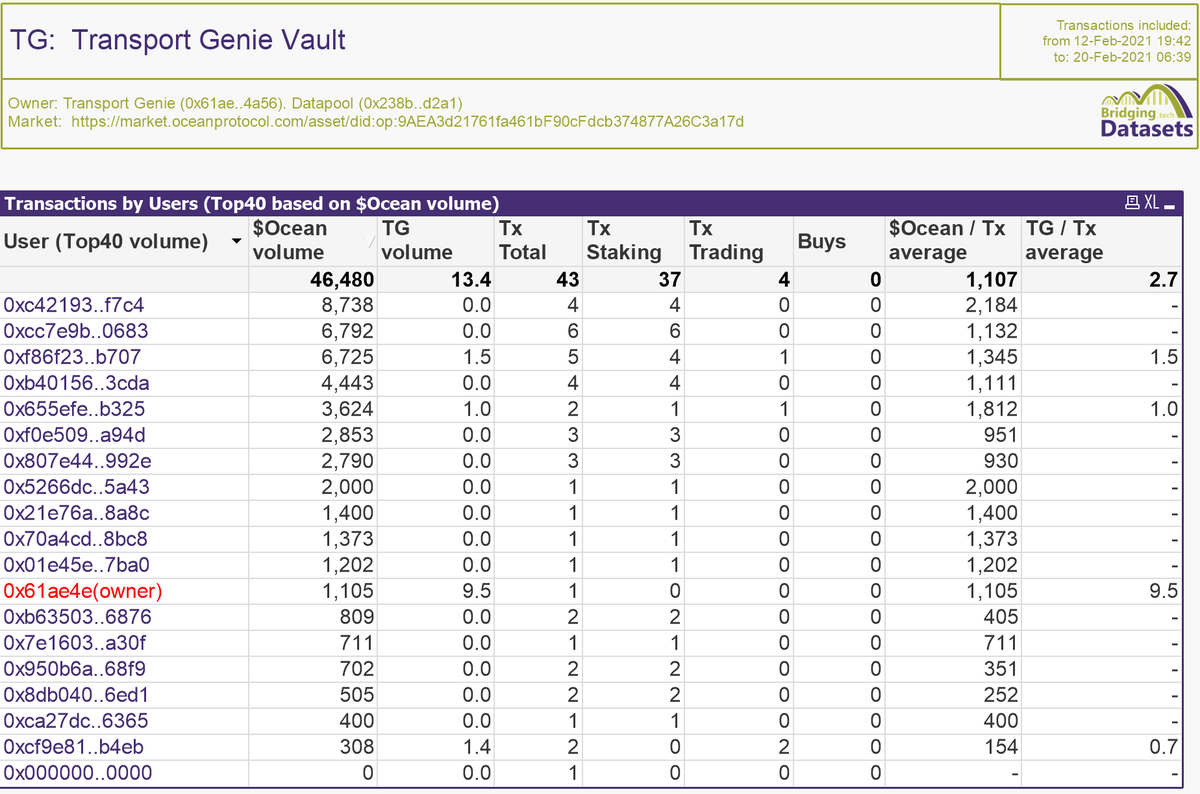Viewport: 1200px width, 794px height.
Task: Click the Bridging Datasets logo
Action: click(1146, 113)
